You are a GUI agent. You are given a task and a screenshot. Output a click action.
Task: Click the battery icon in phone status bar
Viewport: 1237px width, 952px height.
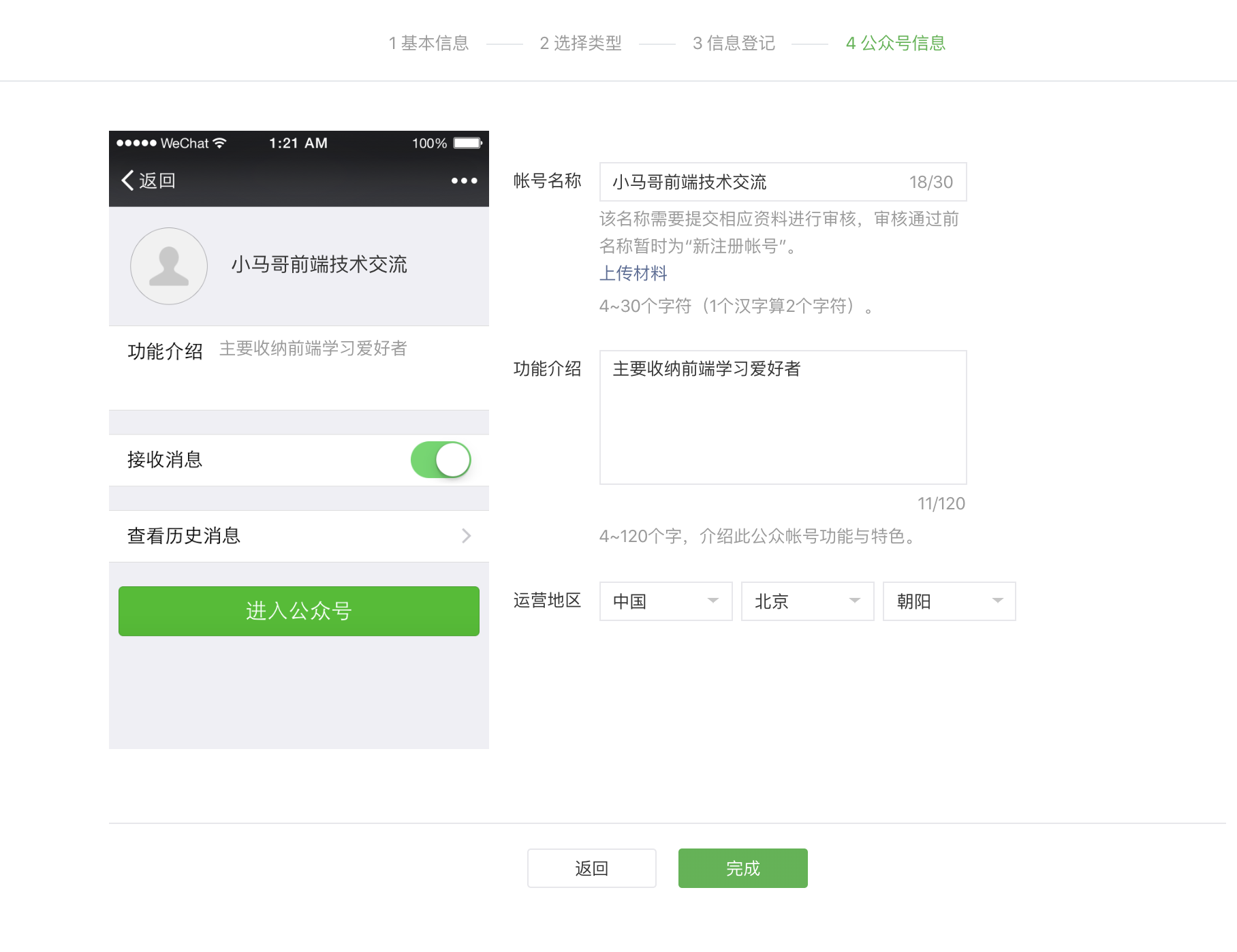(468, 143)
